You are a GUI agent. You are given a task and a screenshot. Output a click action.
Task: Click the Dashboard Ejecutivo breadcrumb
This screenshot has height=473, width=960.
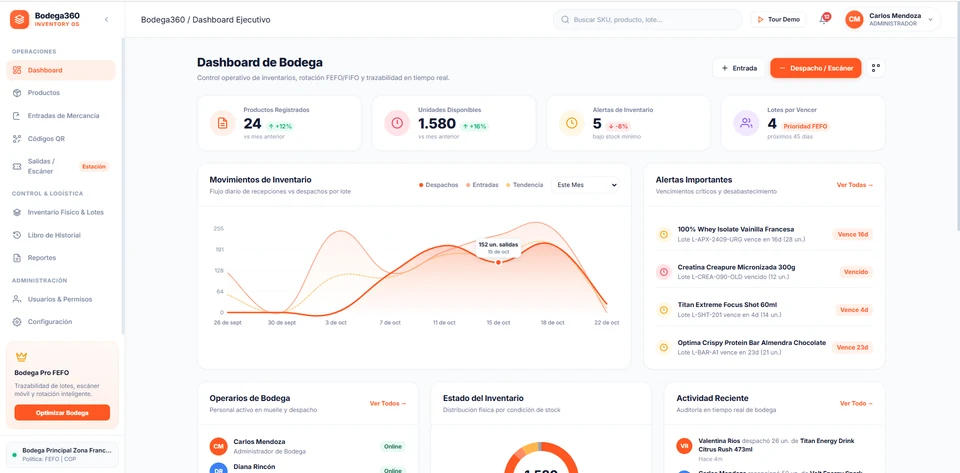click(231, 20)
